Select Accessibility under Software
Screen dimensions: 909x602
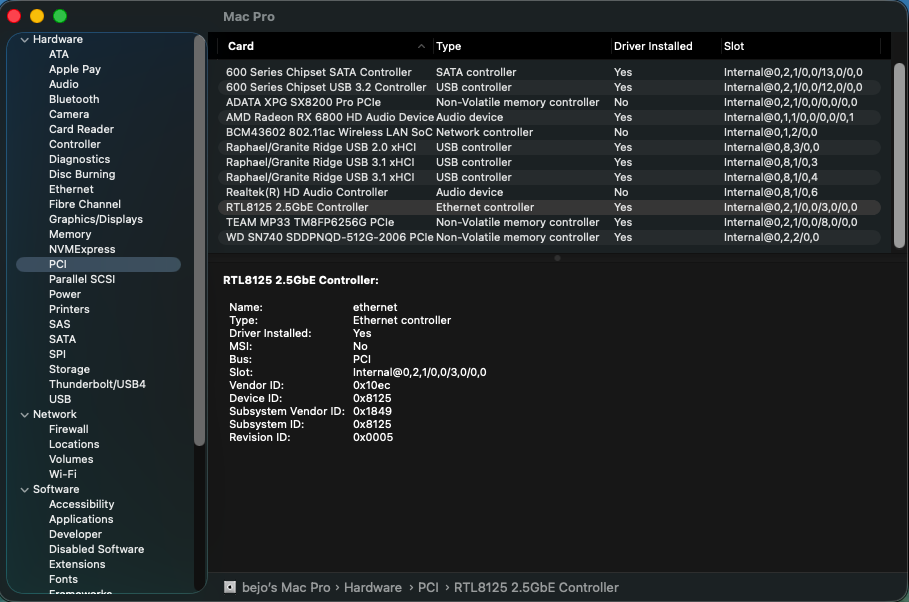click(82, 505)
